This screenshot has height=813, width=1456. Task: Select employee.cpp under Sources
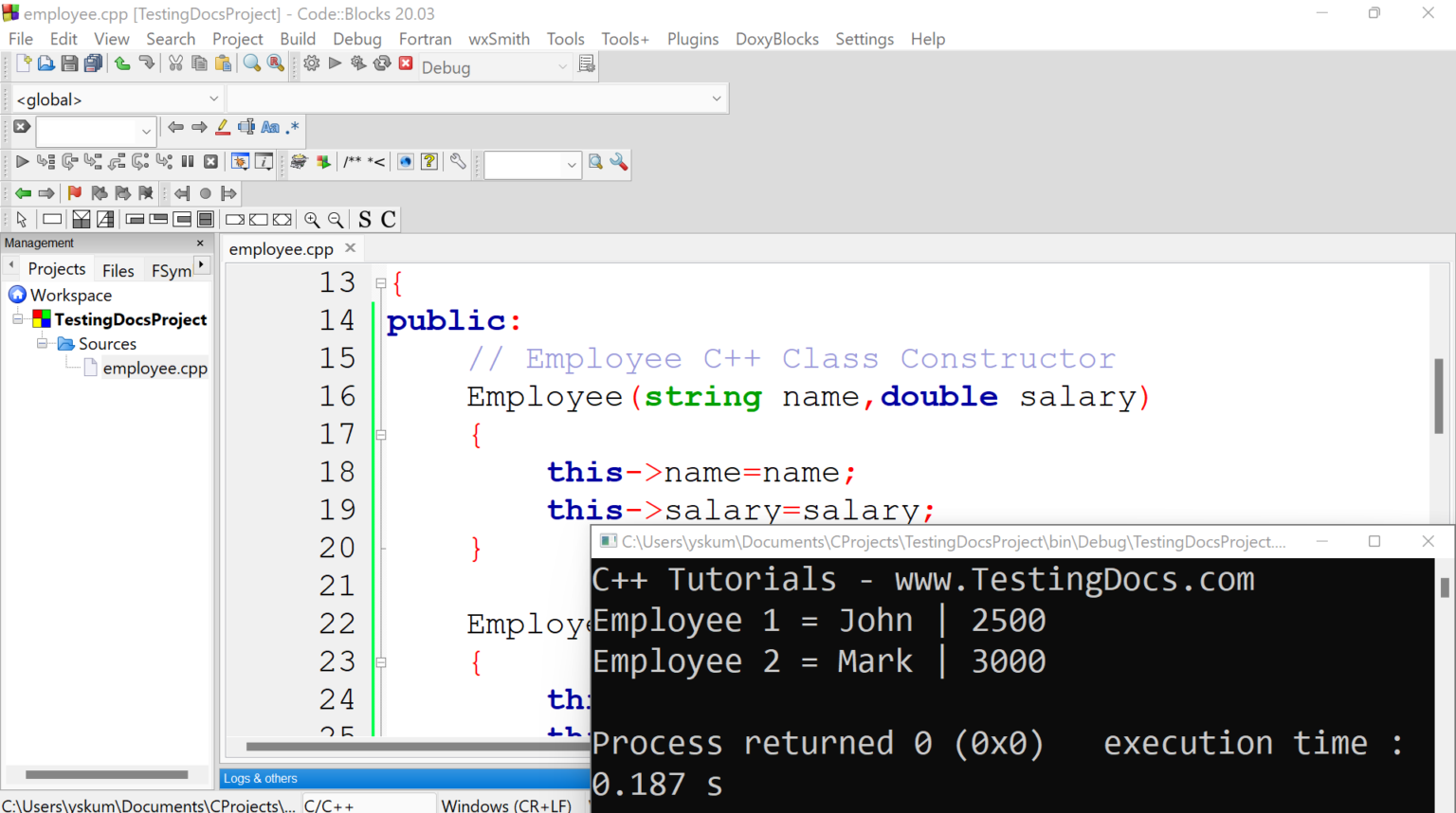point(155,368)
